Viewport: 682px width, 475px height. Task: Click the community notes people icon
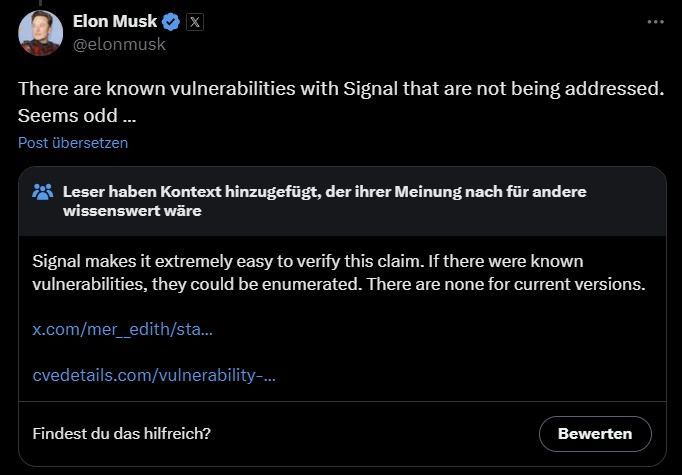(x=42, y=191)
